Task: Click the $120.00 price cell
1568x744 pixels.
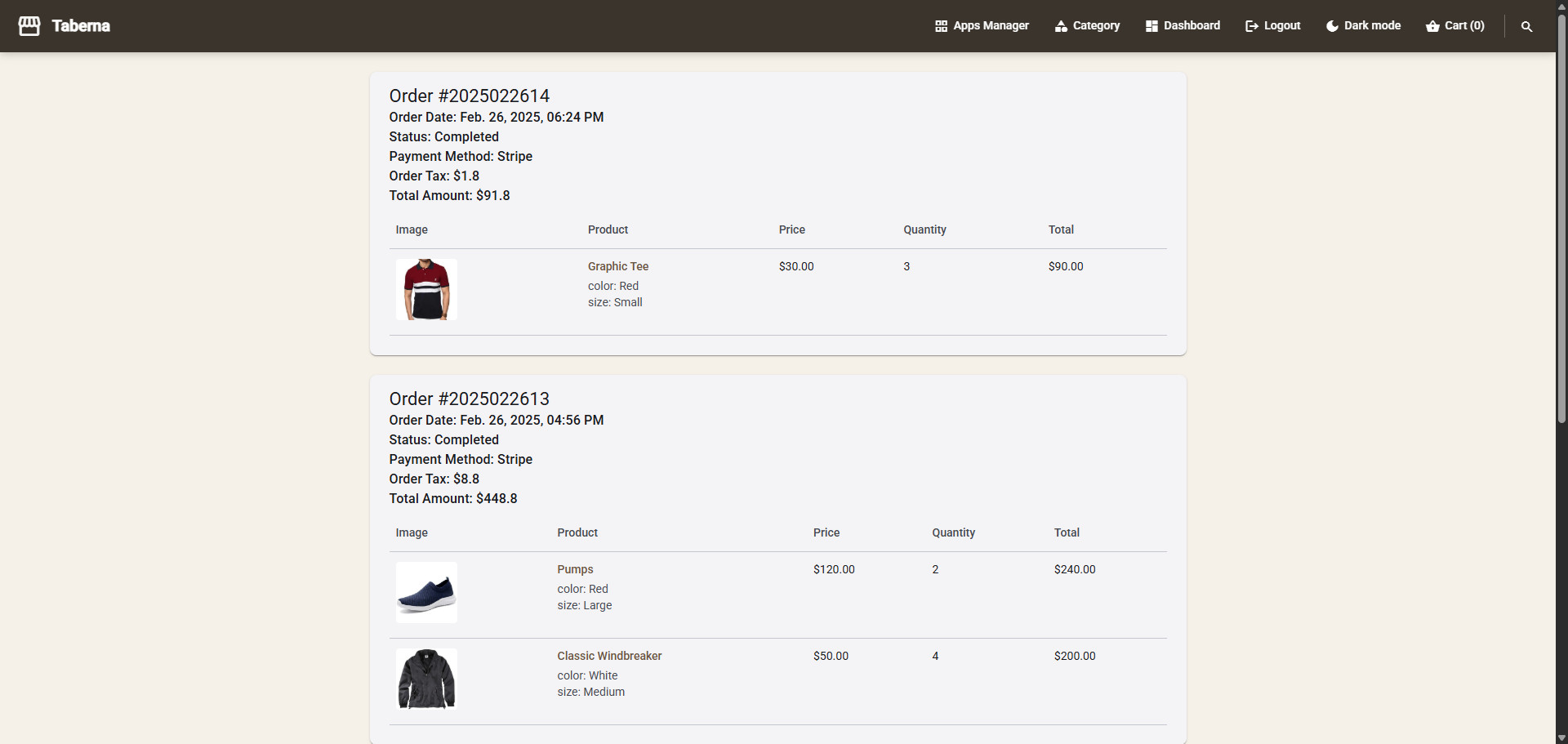Action: (834, 569)
